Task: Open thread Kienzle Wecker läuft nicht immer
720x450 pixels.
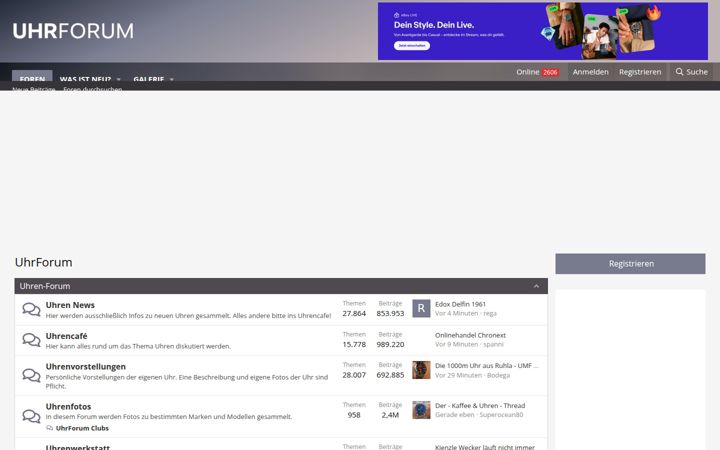Action: click(x=485, y=447)
